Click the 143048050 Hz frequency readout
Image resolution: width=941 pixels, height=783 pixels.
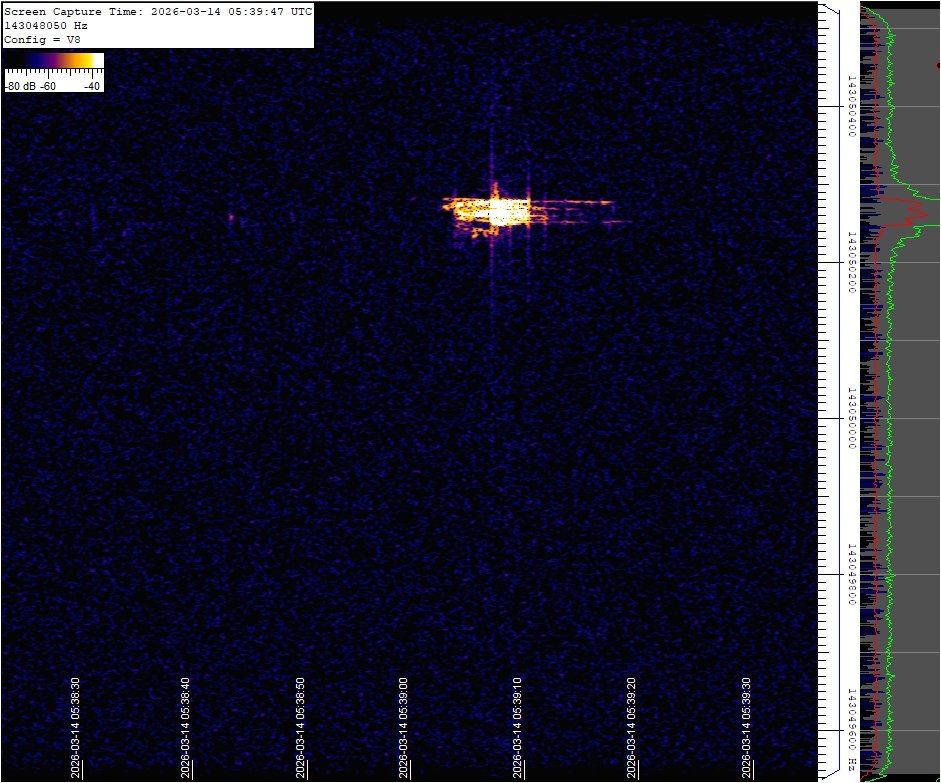coord(48,26)
